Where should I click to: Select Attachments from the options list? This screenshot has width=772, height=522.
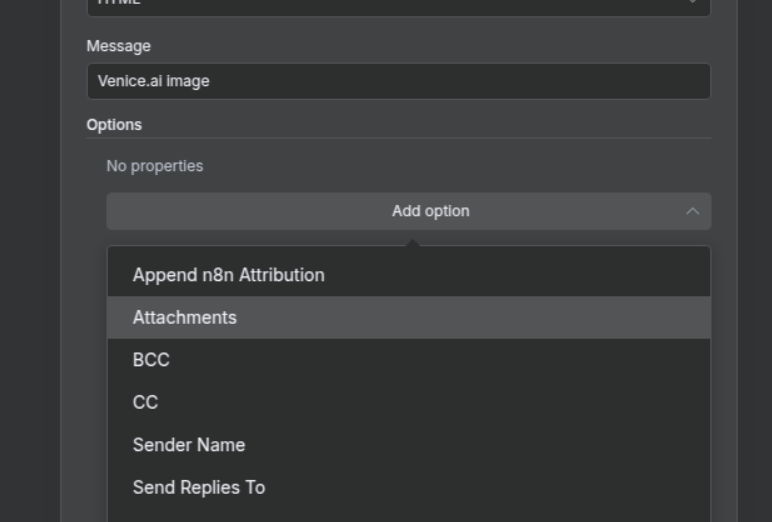(x=185, y=317)
